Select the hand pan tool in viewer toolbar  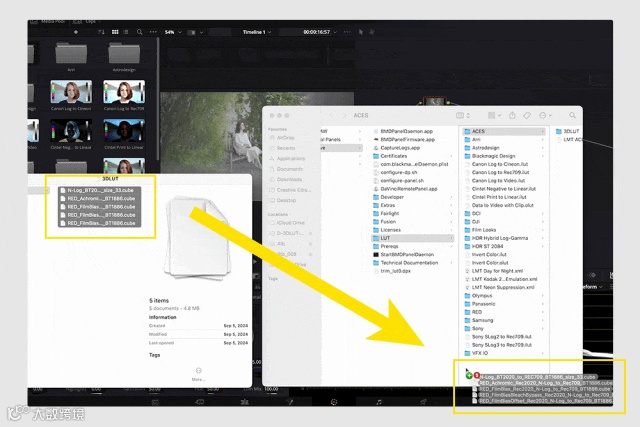tap(372, 32)
